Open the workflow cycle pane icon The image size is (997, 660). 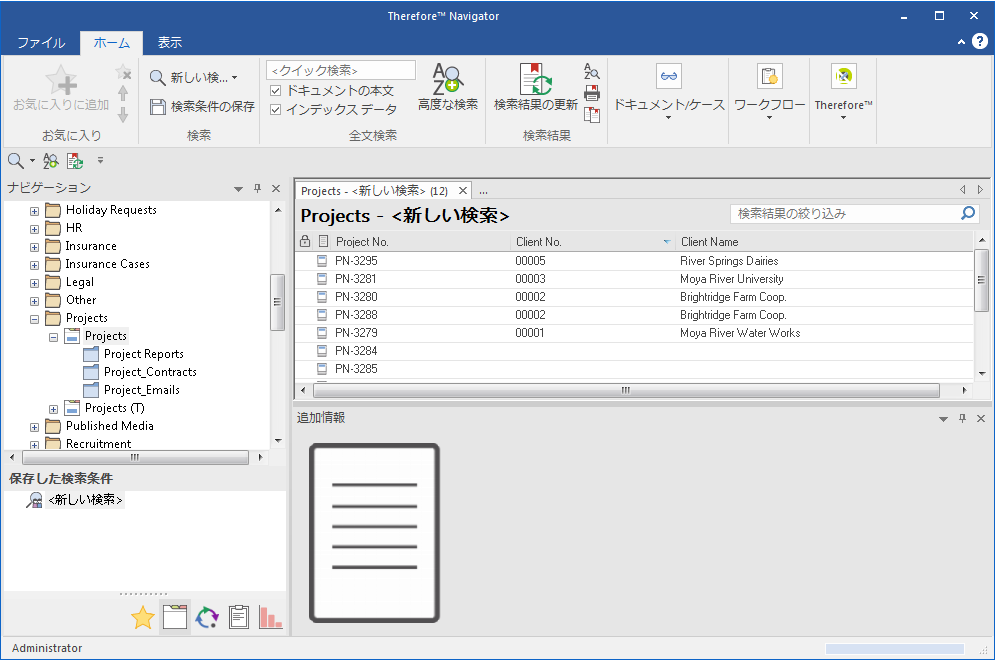coord(207,617)
